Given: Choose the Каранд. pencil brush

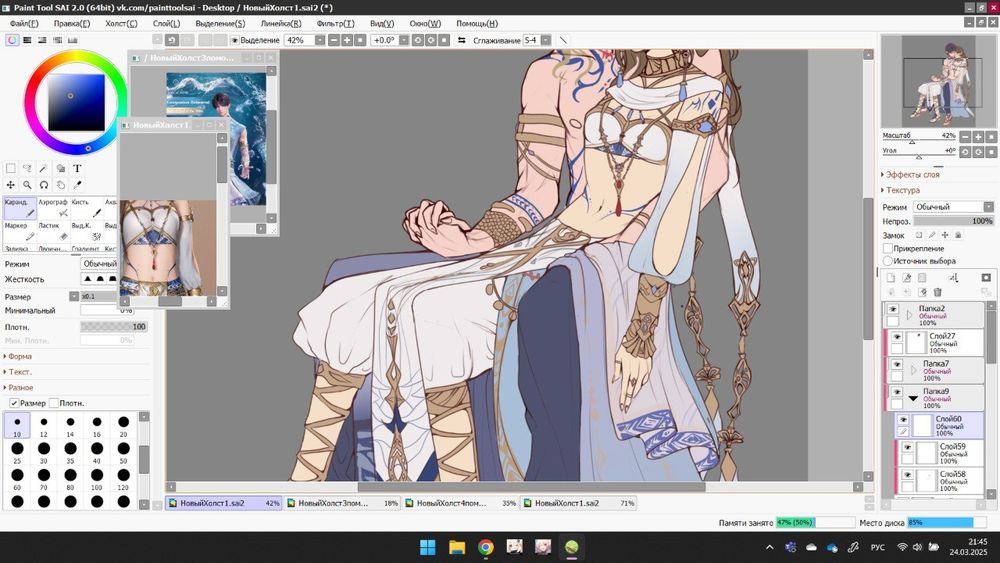Looking at the screenshot, I should [x=20, y=208].
